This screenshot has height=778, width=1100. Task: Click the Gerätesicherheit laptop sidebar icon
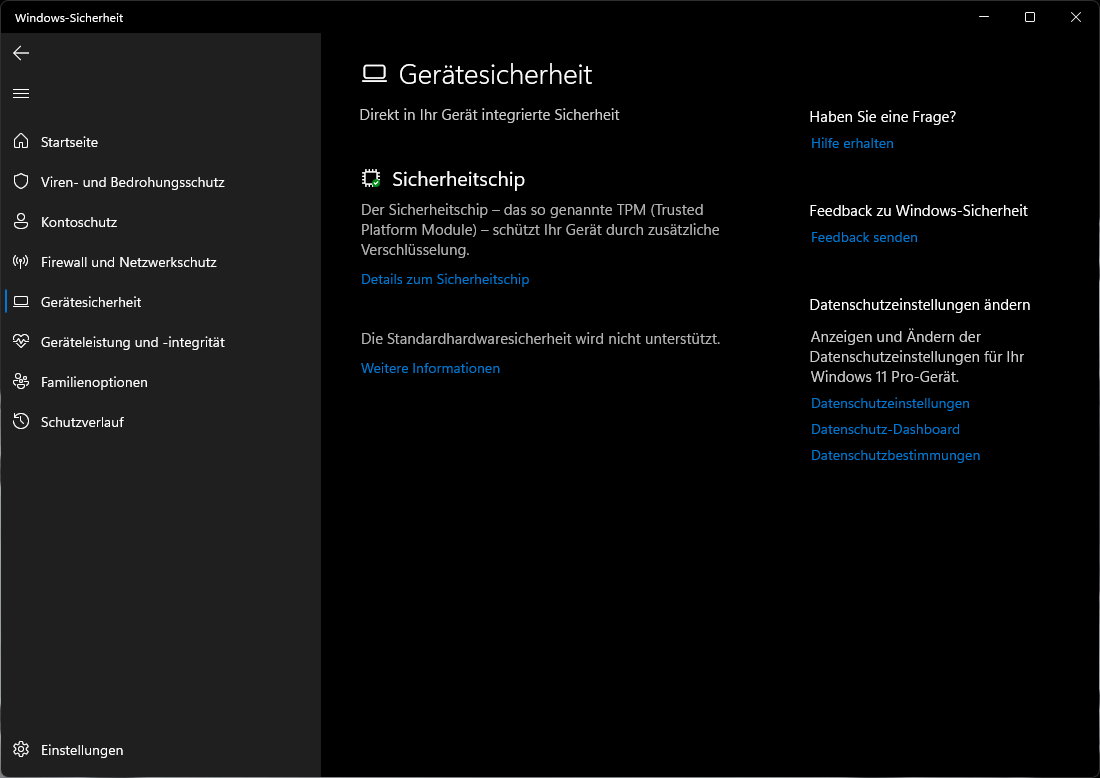21,302
